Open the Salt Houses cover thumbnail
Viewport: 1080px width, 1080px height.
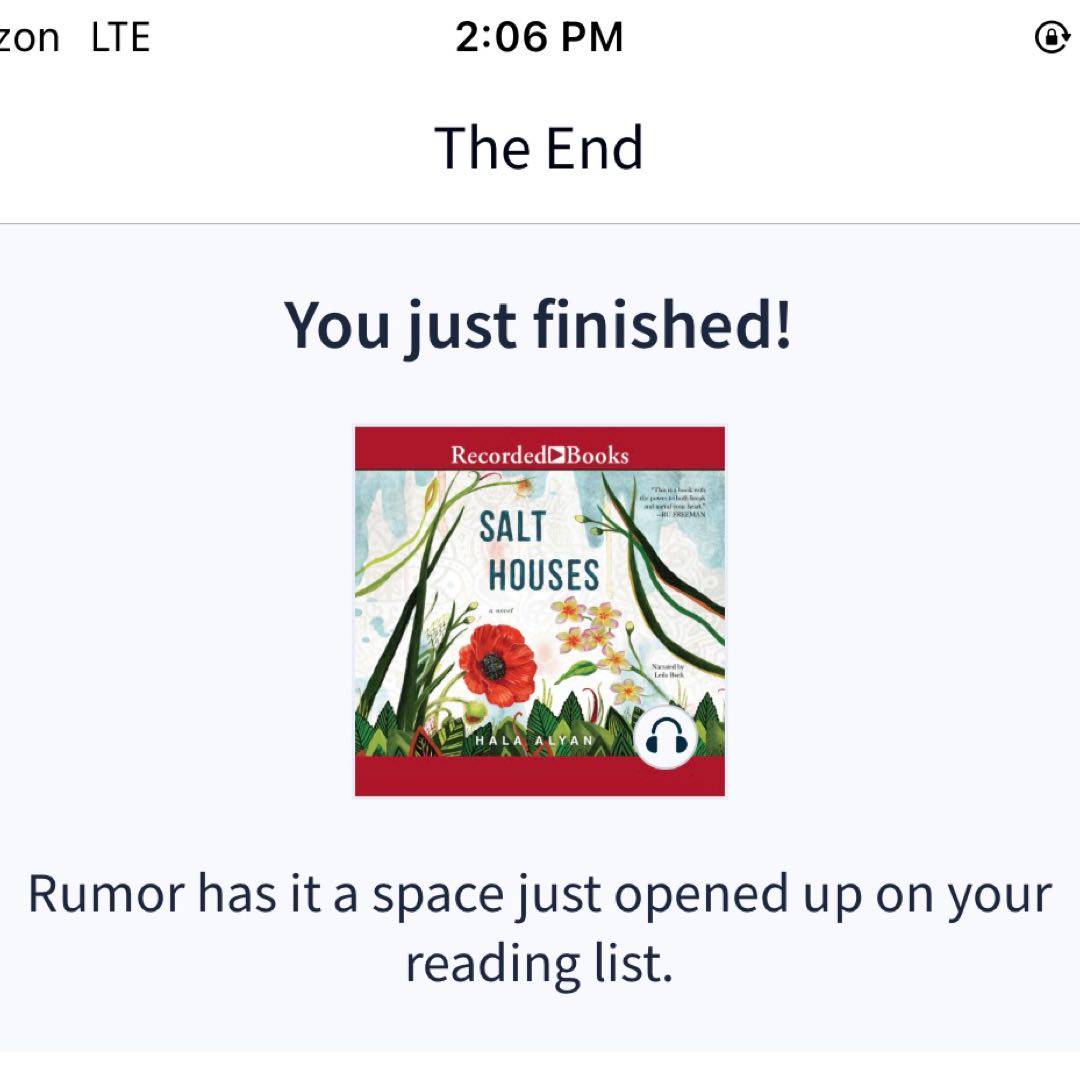539,611
